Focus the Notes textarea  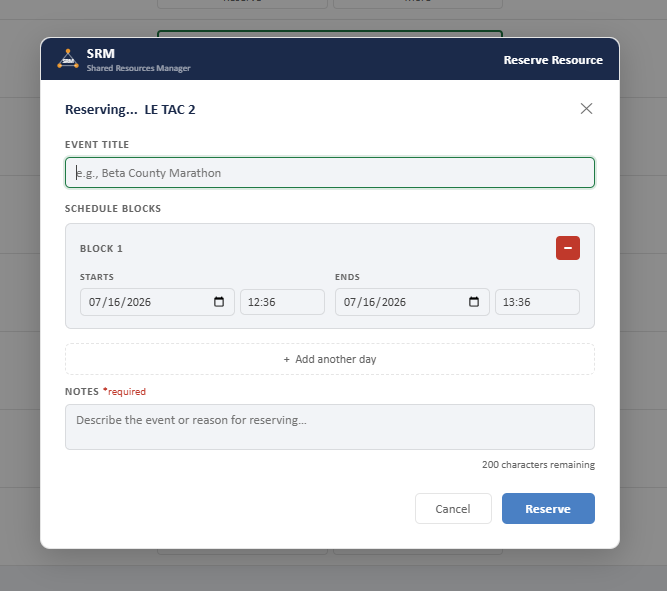coord(330,427)
